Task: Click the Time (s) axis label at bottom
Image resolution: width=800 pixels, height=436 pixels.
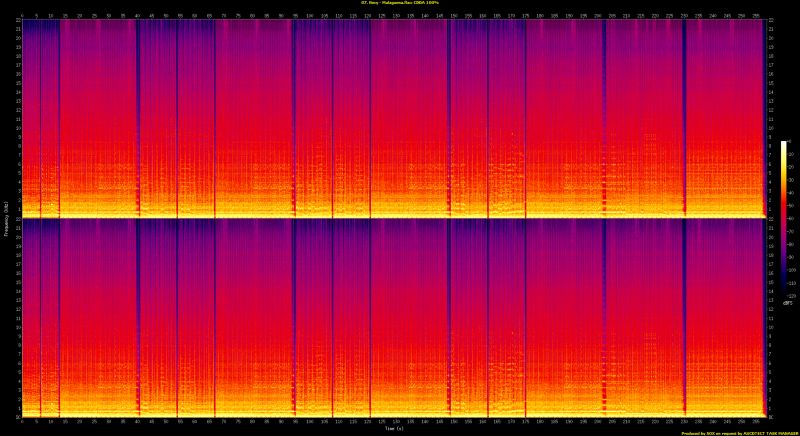Action: click(393, 431)
